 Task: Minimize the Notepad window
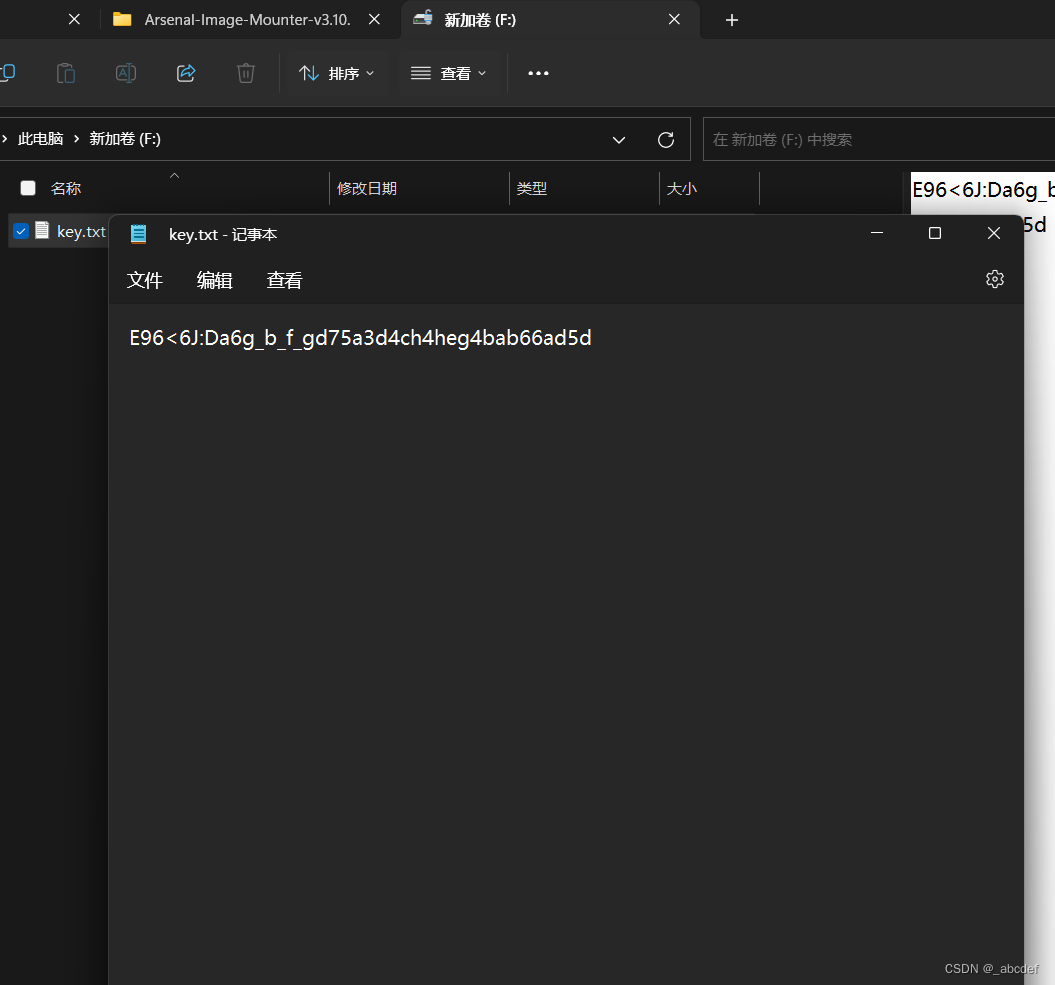pos(877,233)
